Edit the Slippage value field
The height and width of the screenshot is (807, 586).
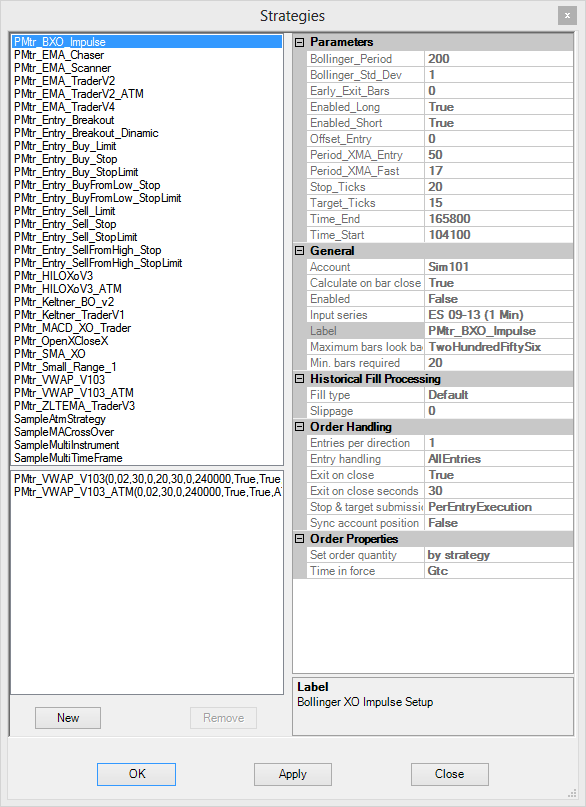(x=499, y=411)
